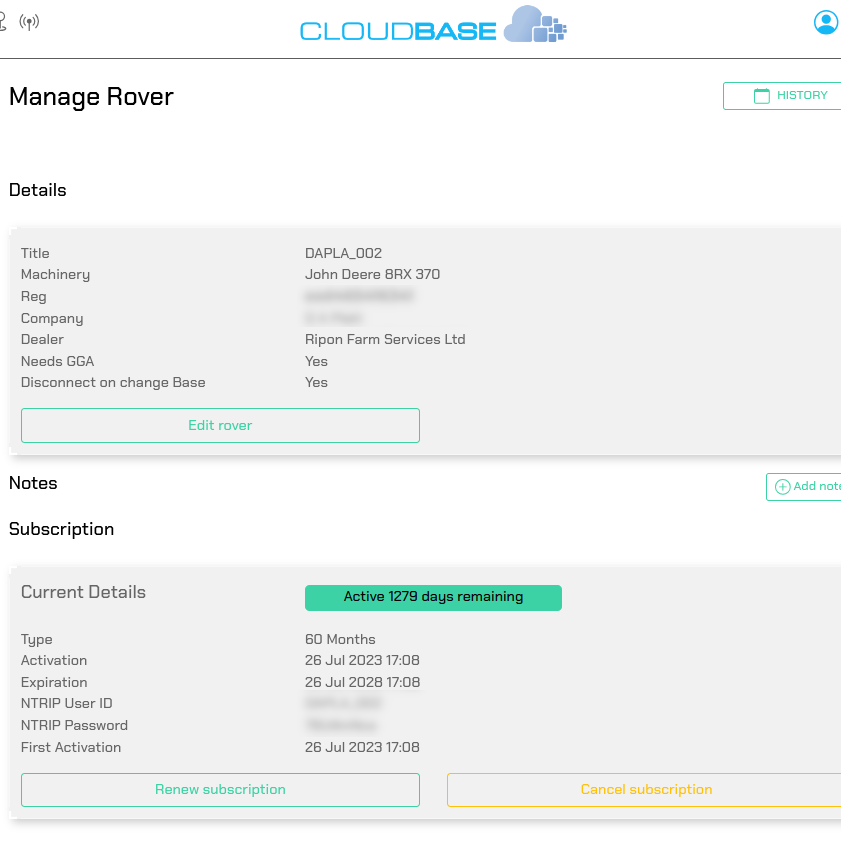Screen dimensions: 841x841
Task: Click the Activation label in Current Details
Action: pyautogui.click(x=54, y=660)
